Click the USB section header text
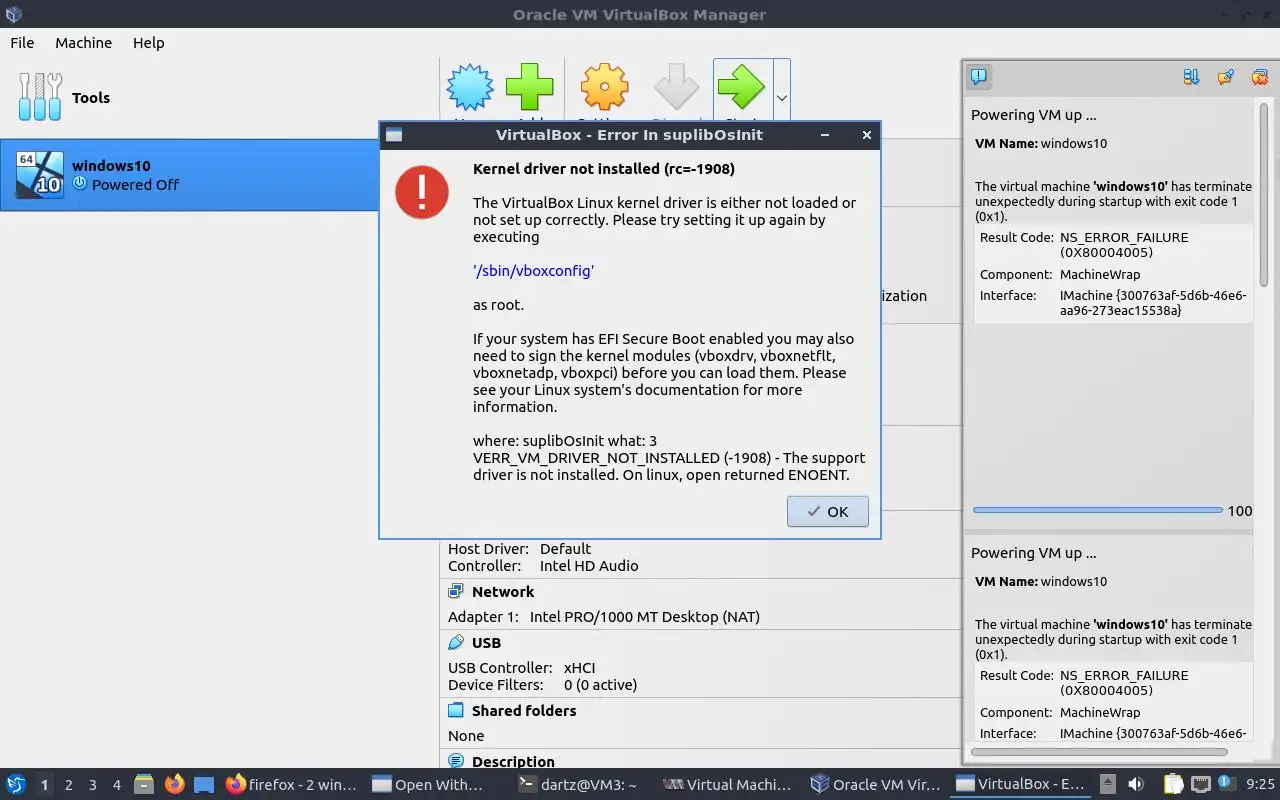The image size is (1280, 800). point(487,642)
